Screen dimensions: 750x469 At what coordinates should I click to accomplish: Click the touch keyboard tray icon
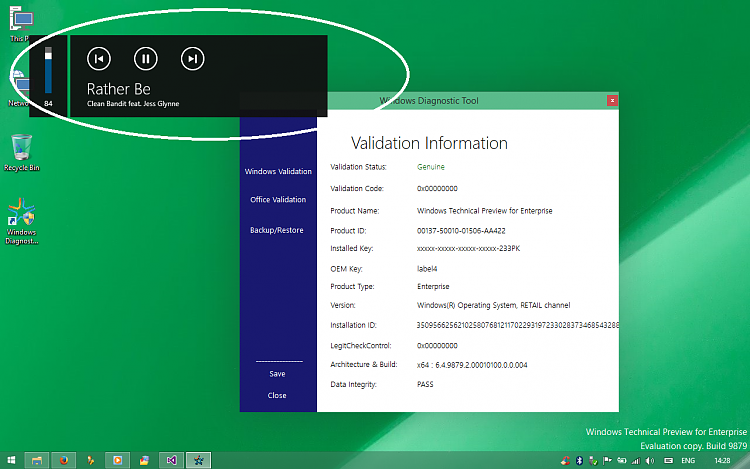(x=669, y=461)
